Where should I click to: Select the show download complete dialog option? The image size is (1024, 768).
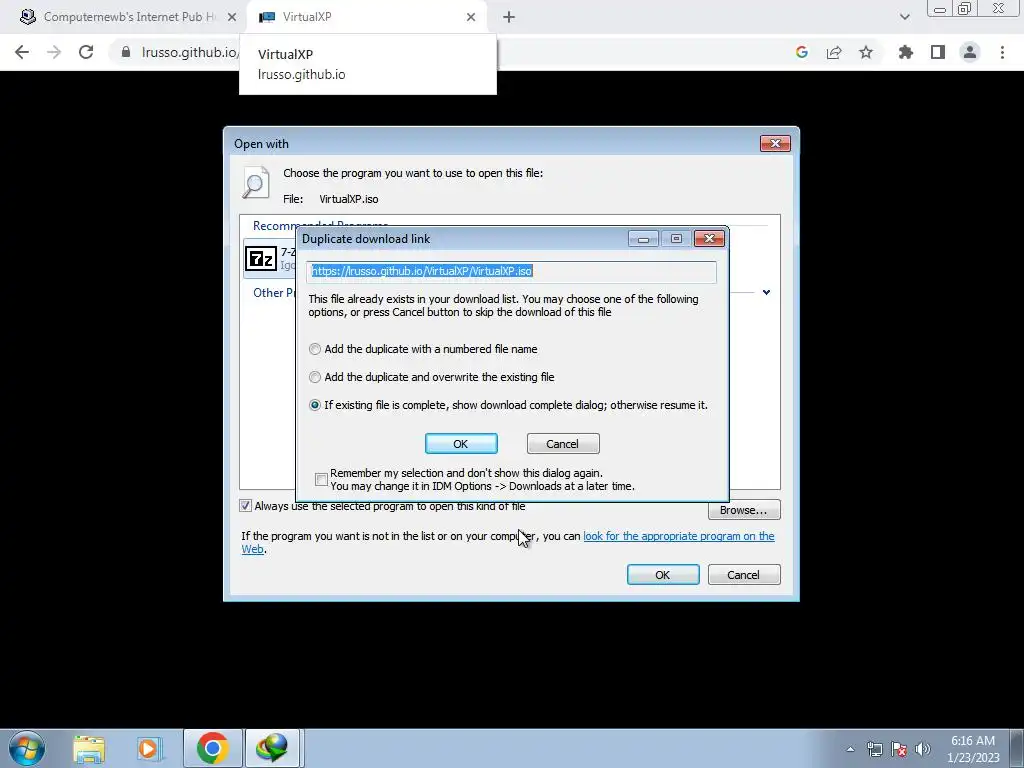[315, 406]
